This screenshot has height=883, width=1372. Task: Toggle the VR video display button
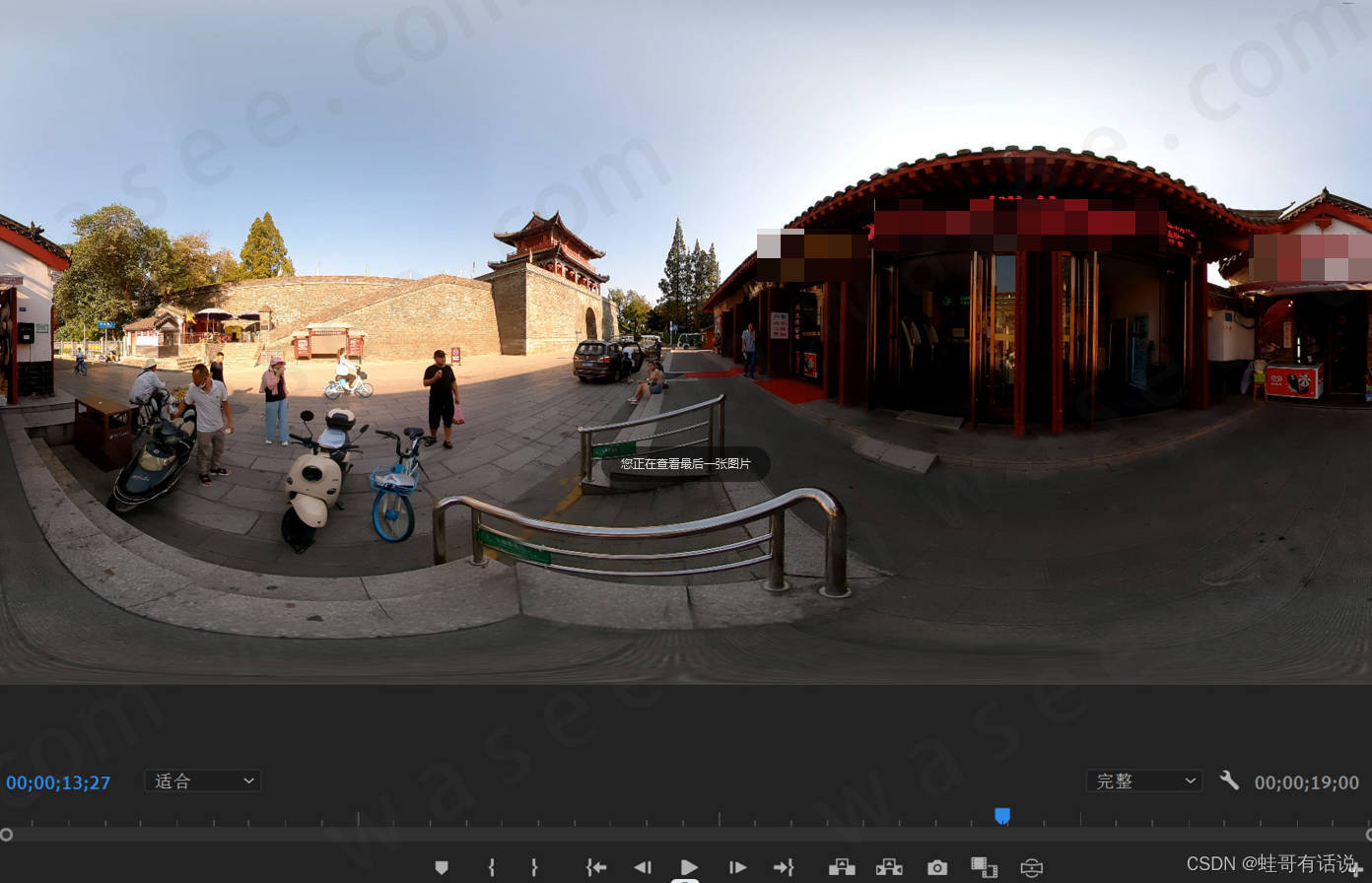pyautogui.click(x=1031, y=867)
